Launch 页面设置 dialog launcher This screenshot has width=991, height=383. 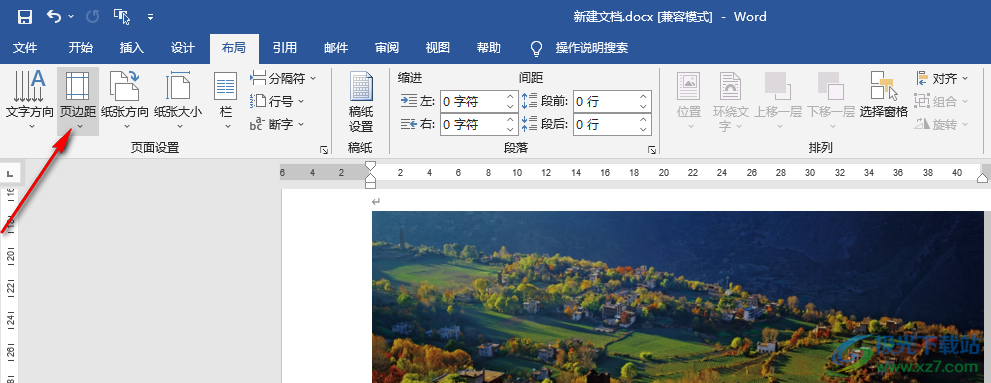(x=324, y=150)
